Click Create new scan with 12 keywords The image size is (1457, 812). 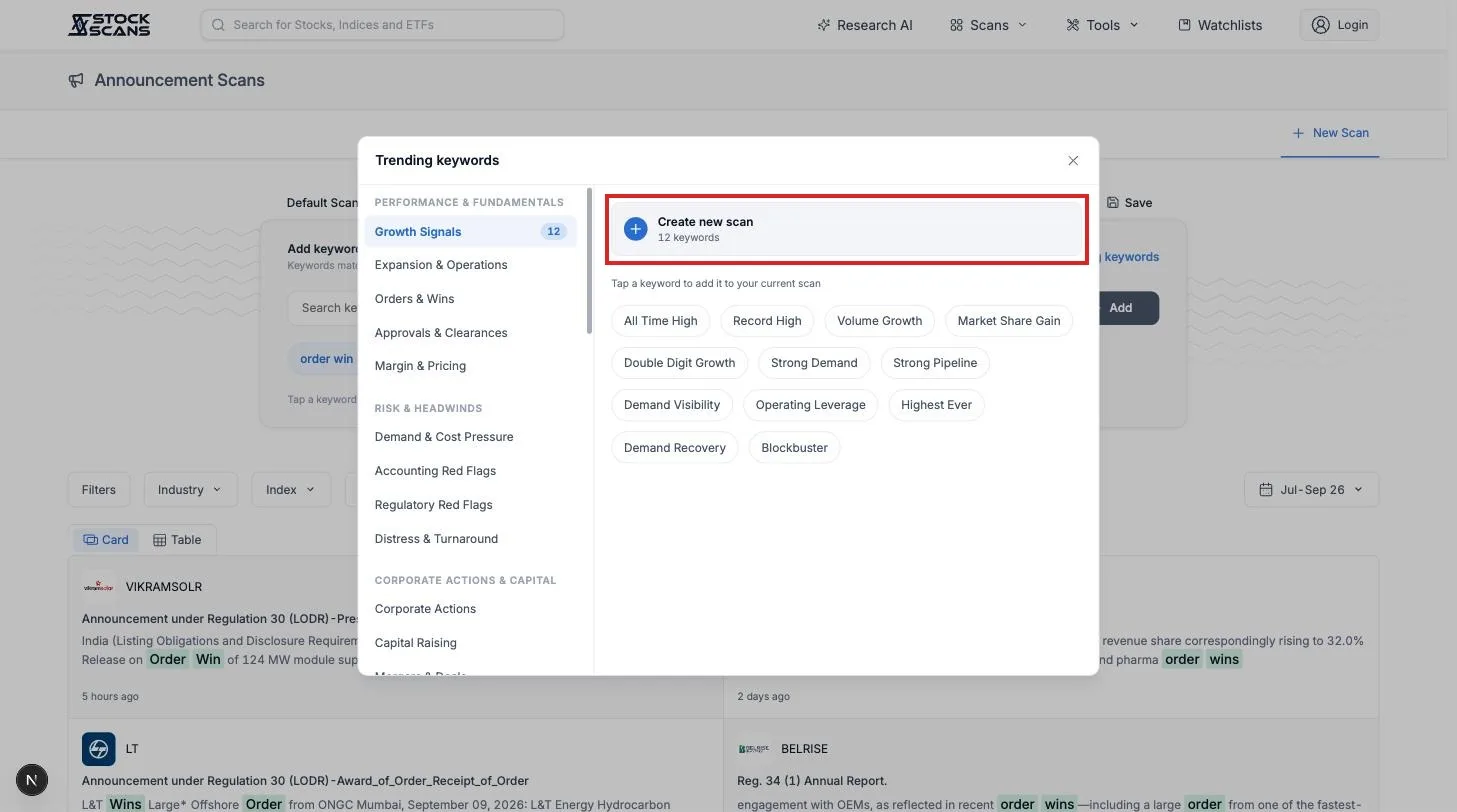pyautogui.click(x=847, y=229)
